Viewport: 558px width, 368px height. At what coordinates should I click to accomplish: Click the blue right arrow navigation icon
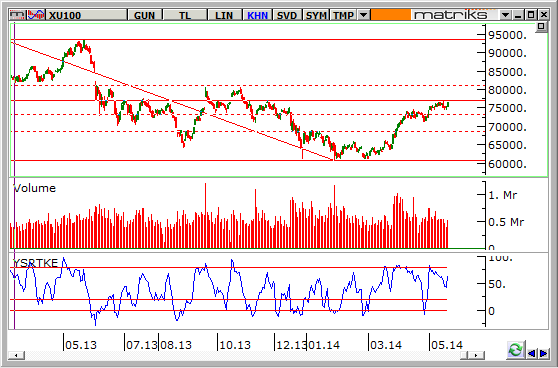(x=544, y=353)
